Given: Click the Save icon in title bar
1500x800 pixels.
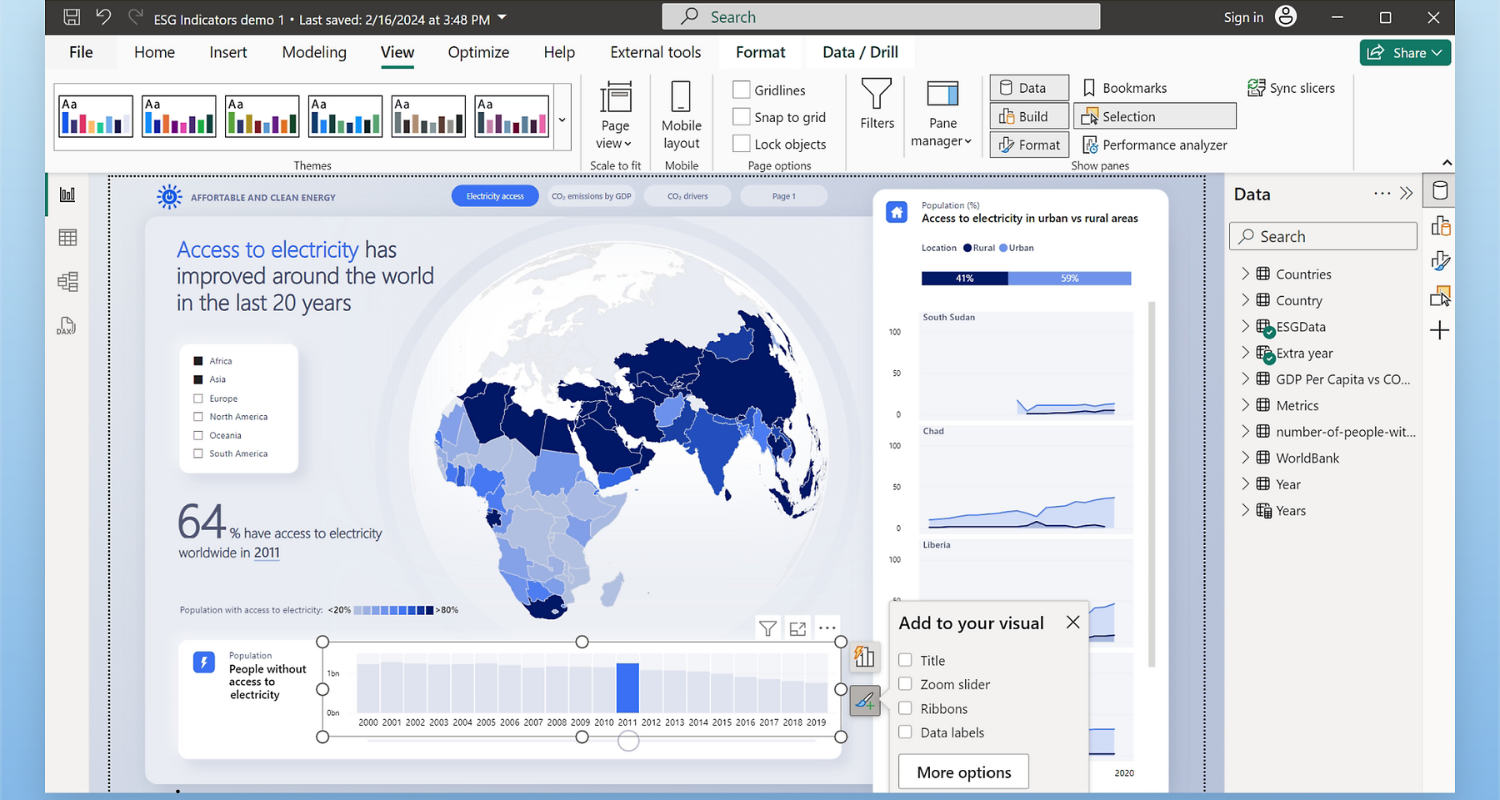Looking at the screenshot, I should (x=71, y=17).
